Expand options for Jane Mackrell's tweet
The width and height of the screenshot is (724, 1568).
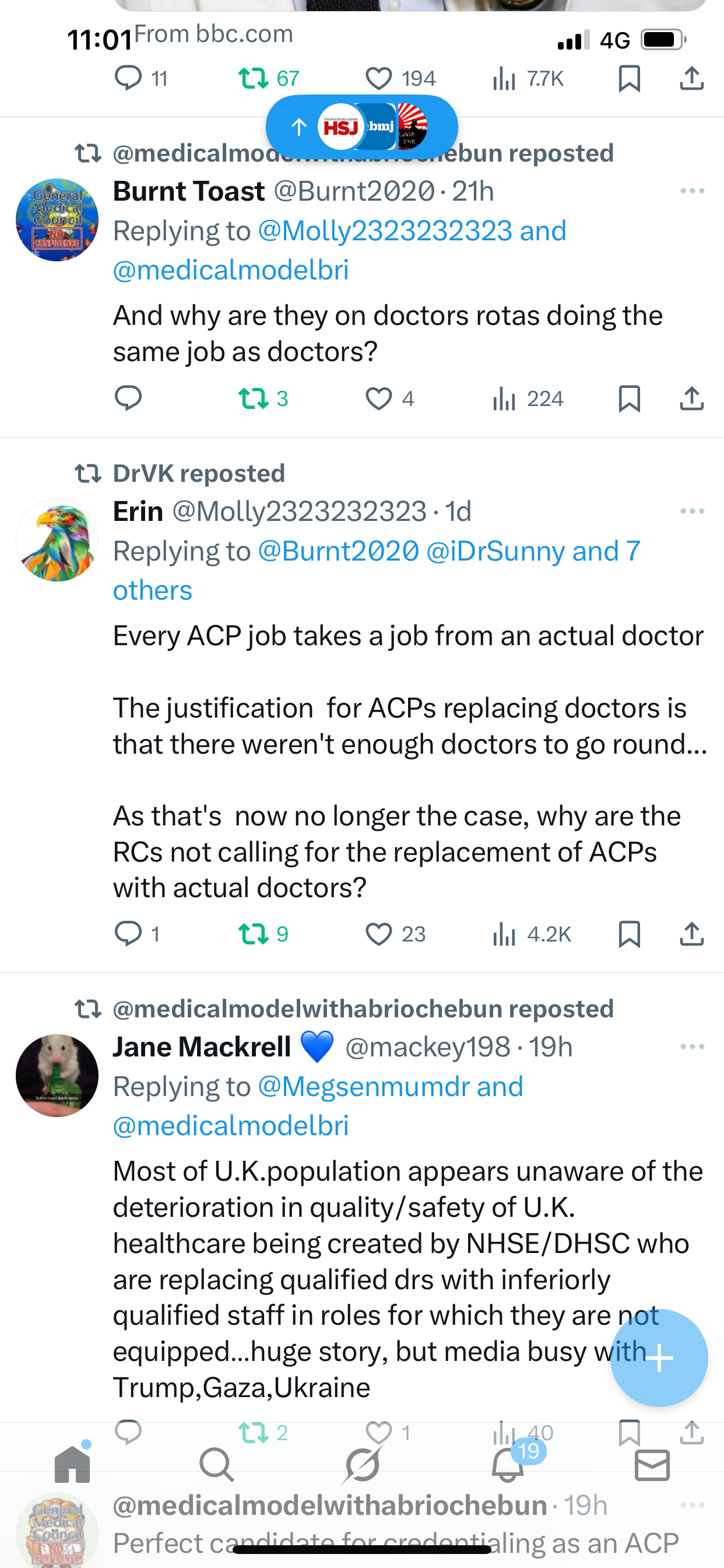[x=692, y=1047]
